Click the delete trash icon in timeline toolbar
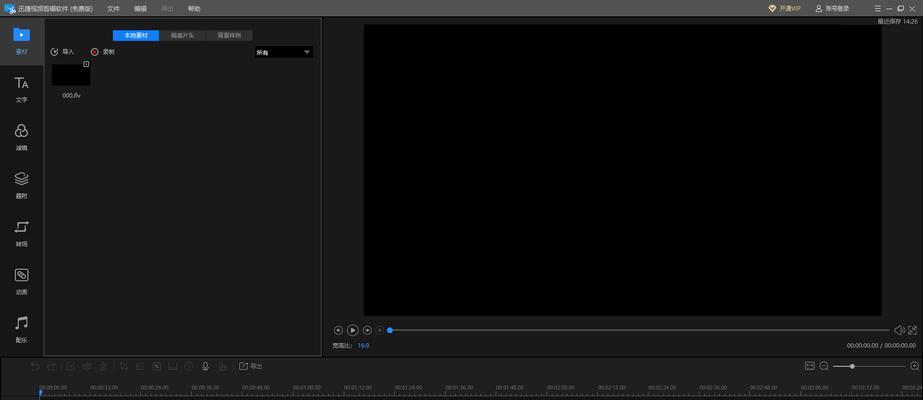 (x=103, y=366)
